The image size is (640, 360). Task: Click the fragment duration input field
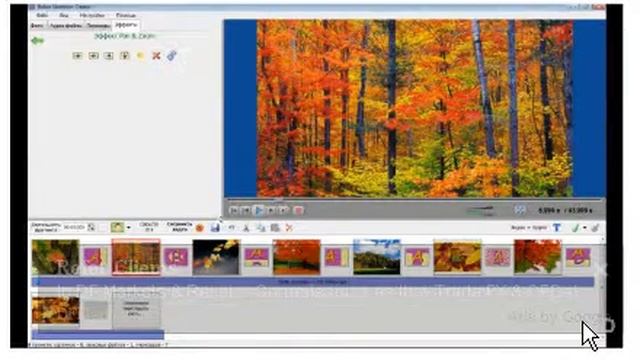pos(74,227)
